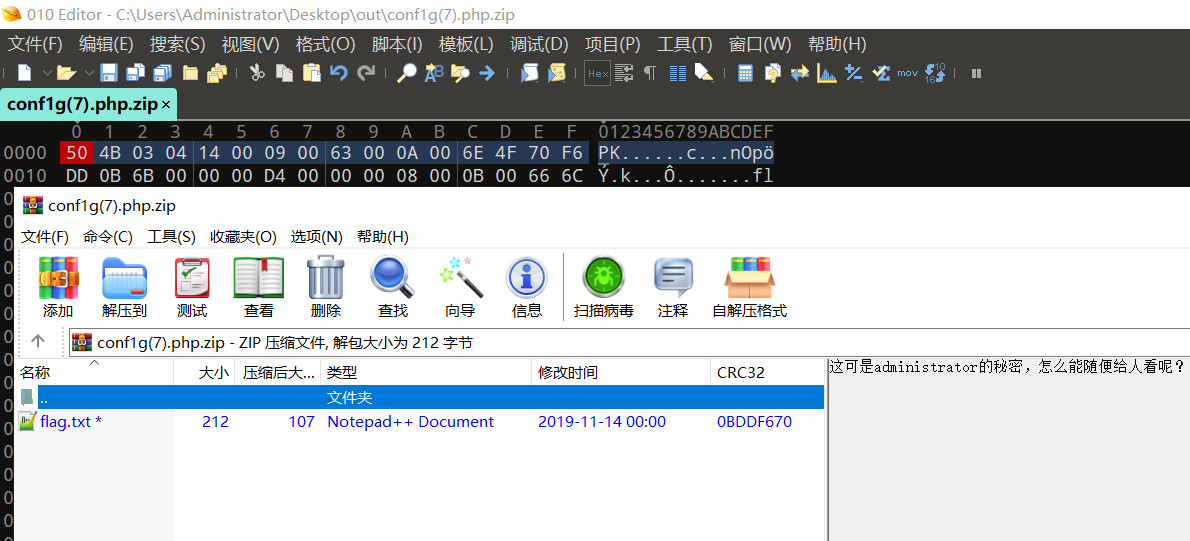Open 文件(F) menu in 010 Editor
The image size is (1190, 541).
point(35,44)
